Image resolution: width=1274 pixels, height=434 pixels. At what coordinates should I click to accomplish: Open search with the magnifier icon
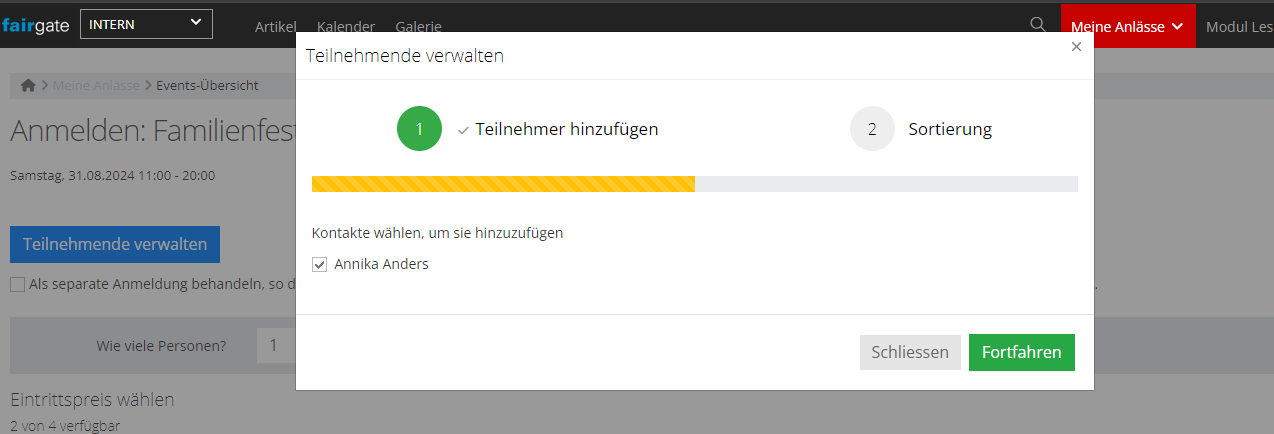[x=1038, y=25]
